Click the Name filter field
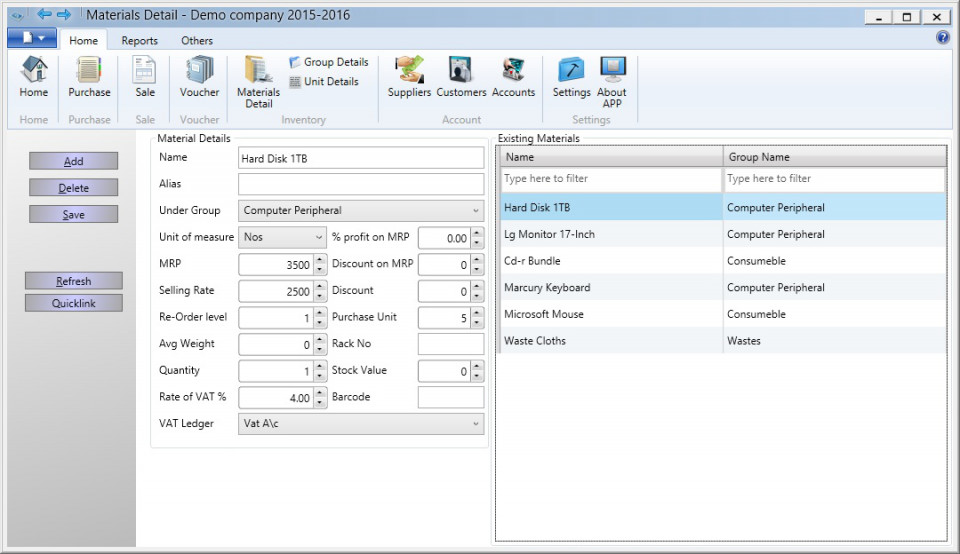This screenshot has height=554, width=960. [x=611, y=179]
